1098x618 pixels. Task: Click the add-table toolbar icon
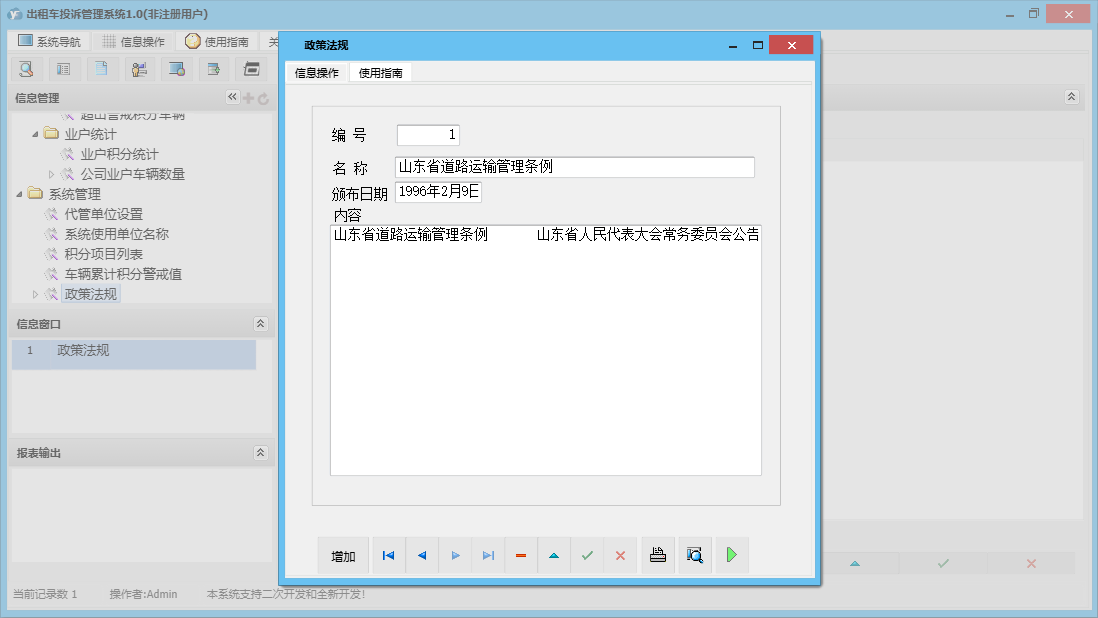pos(214,68)
